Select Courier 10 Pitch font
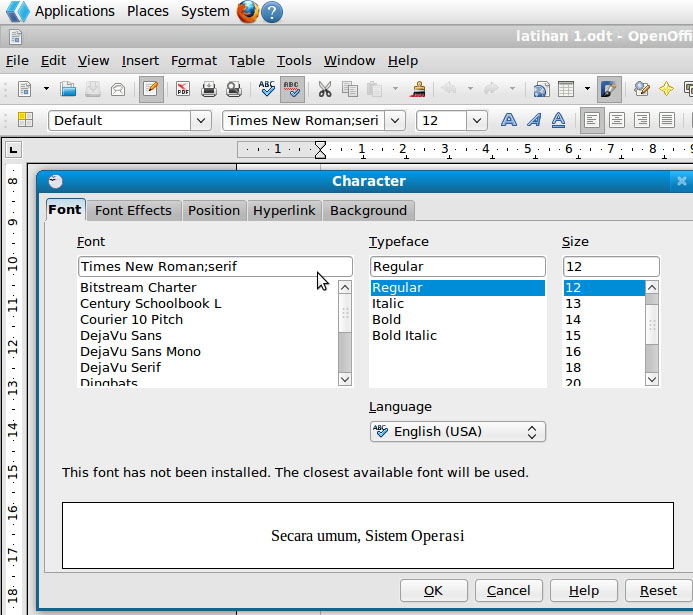 coord(208,320)
